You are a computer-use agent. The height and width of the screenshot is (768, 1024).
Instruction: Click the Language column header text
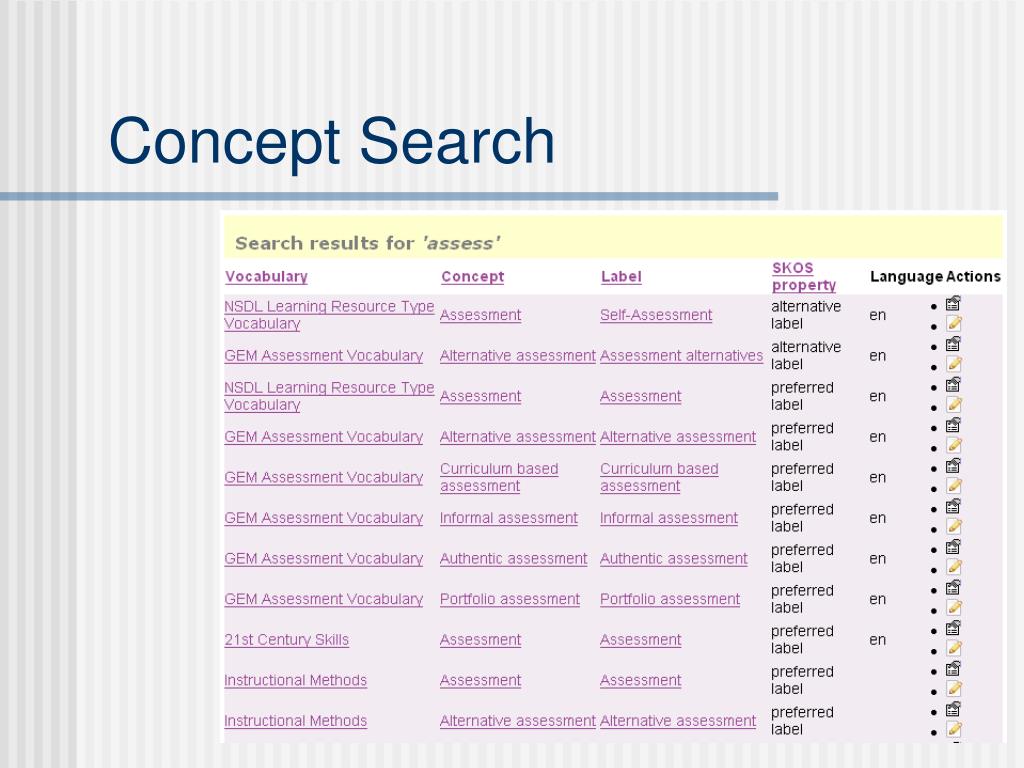tap(906, 276)
